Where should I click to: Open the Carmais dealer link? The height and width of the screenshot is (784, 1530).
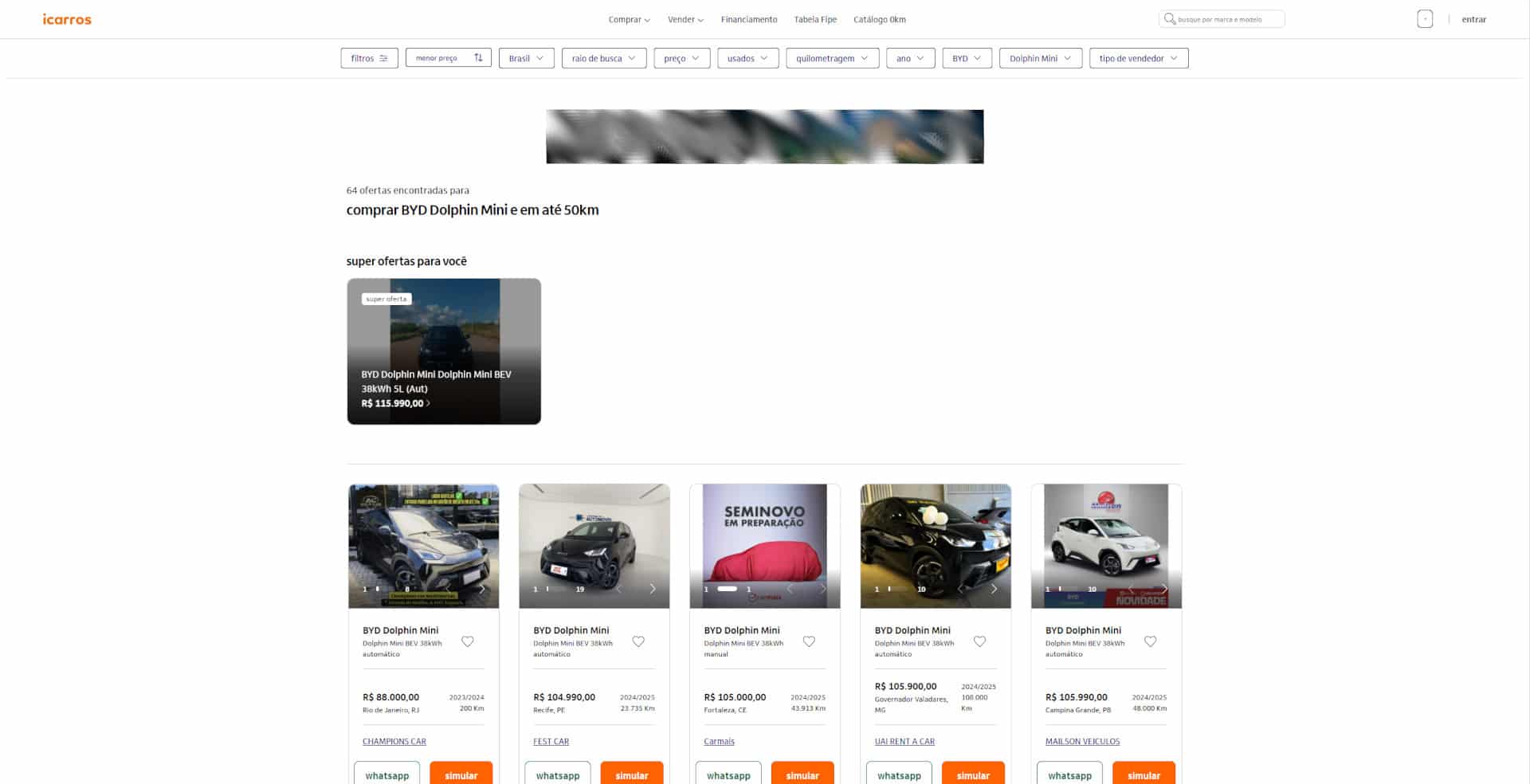pyautogui.click(x=719, y=741)
